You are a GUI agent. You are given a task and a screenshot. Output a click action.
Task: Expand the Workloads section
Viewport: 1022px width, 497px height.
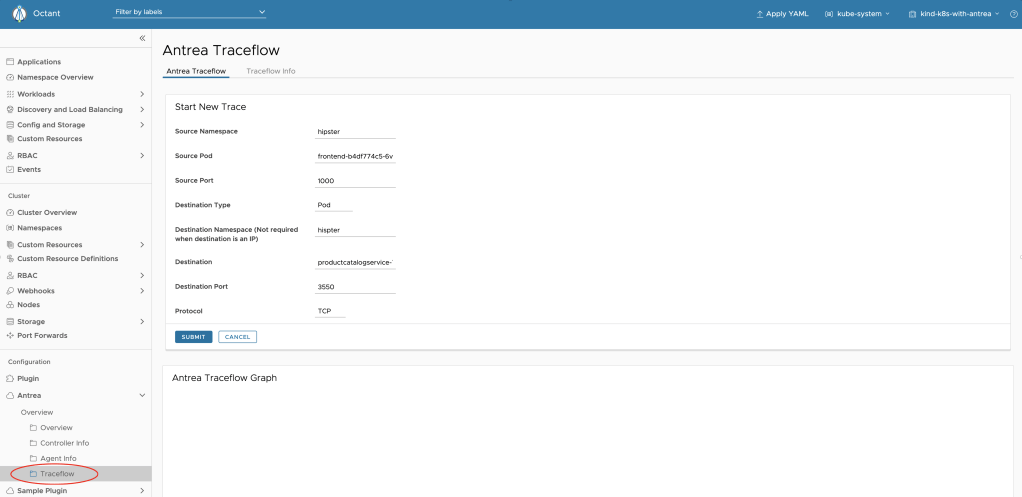pos(142,94)
